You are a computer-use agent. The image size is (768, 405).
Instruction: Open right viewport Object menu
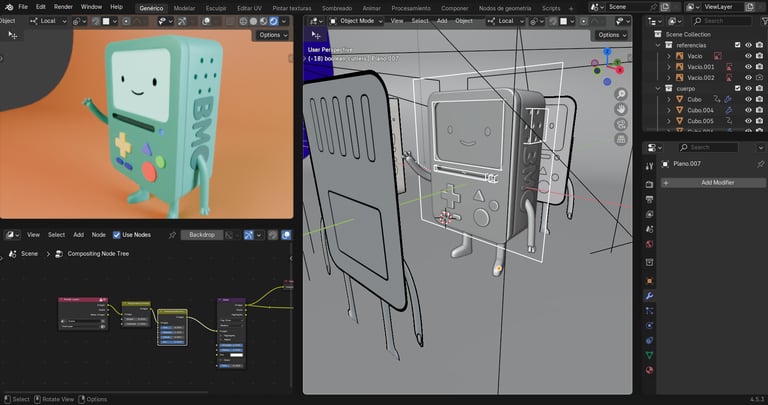(x=464, y=21)
